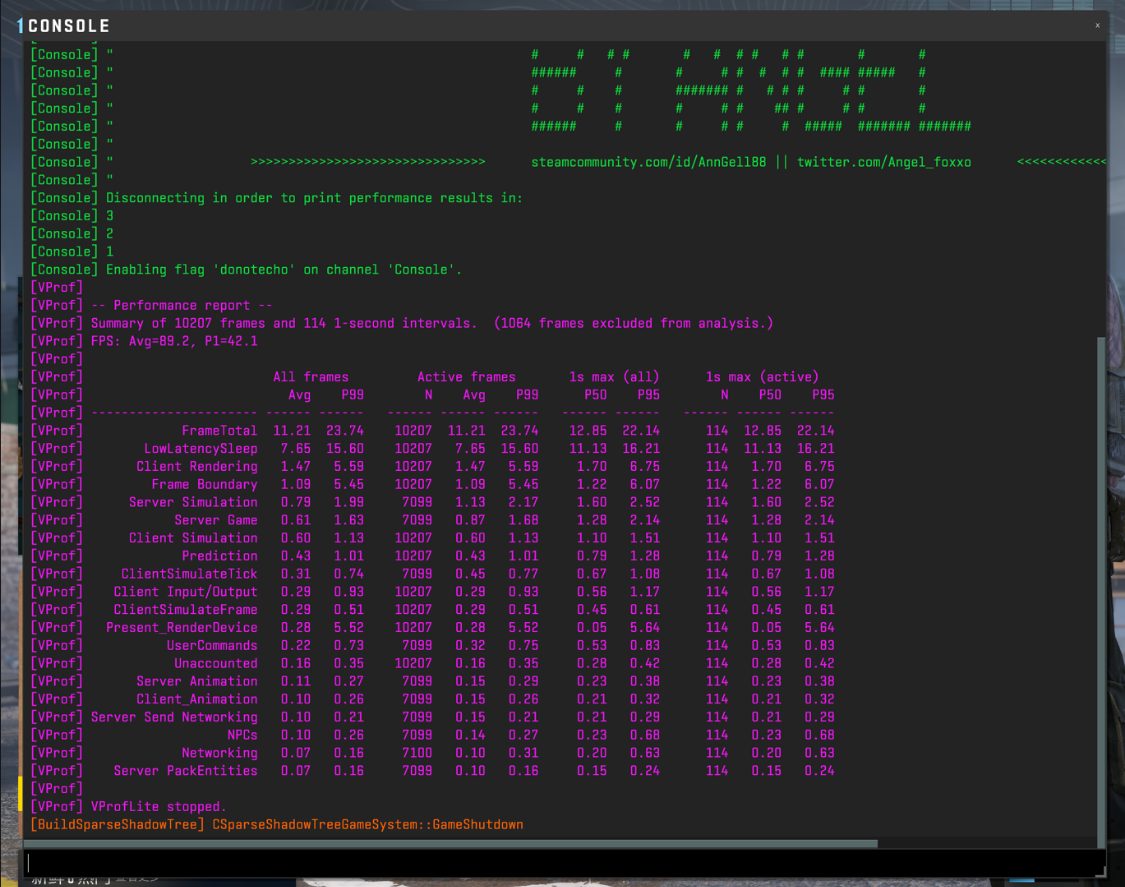Click the 'FPS: Avg=89.2, P1=42.1' line

tap(174, 341)
